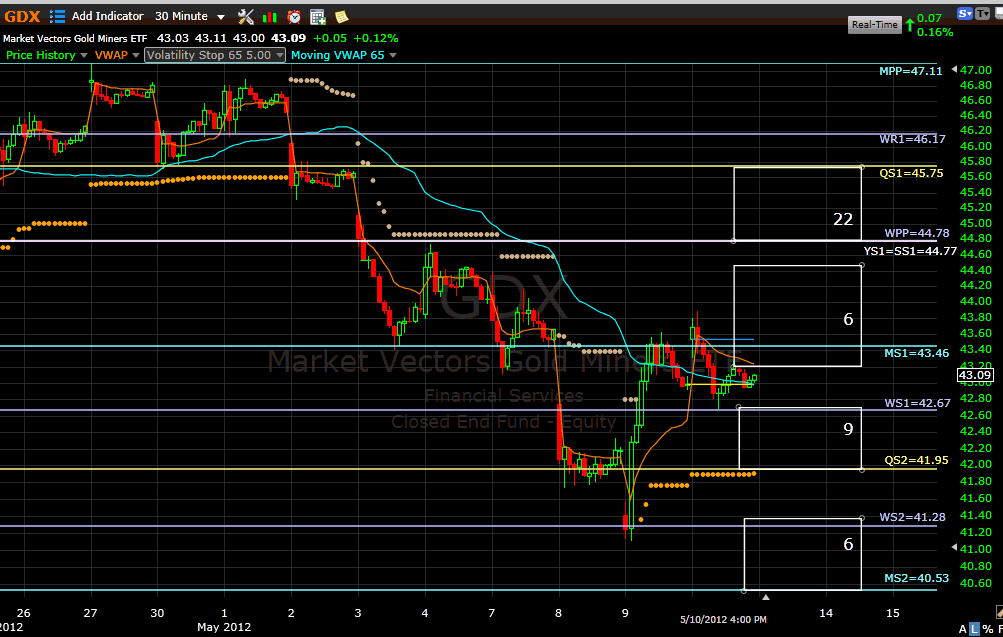
Task: Switch price scale to % mode
Action: tap(987, 629)
